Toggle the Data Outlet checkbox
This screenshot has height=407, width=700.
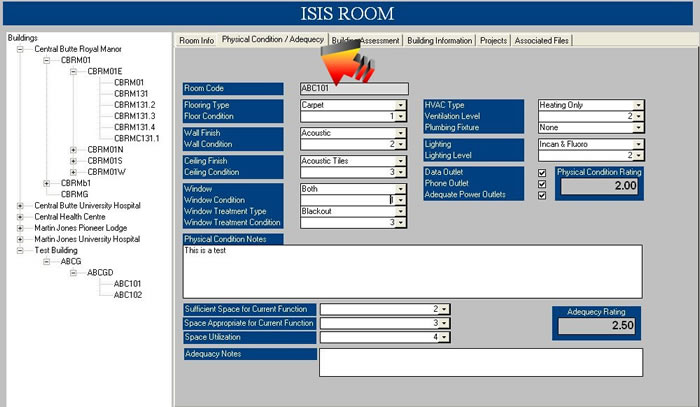click(x=542, y=173)
